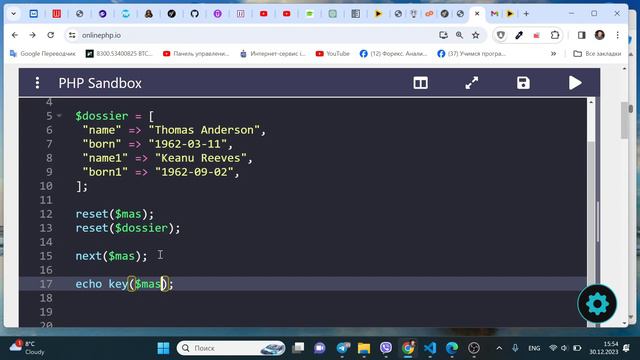Open OBS Studio from taskbar

click(474, 348)
